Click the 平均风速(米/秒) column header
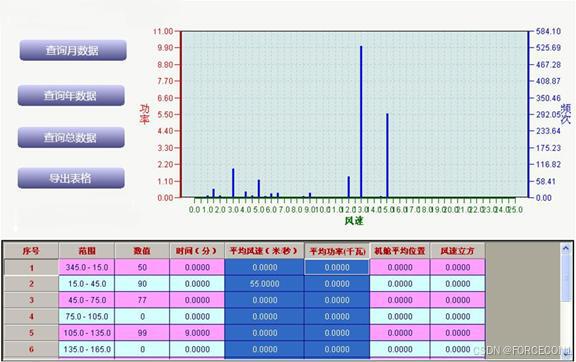 pyautogui.click(x=264, y=251)
